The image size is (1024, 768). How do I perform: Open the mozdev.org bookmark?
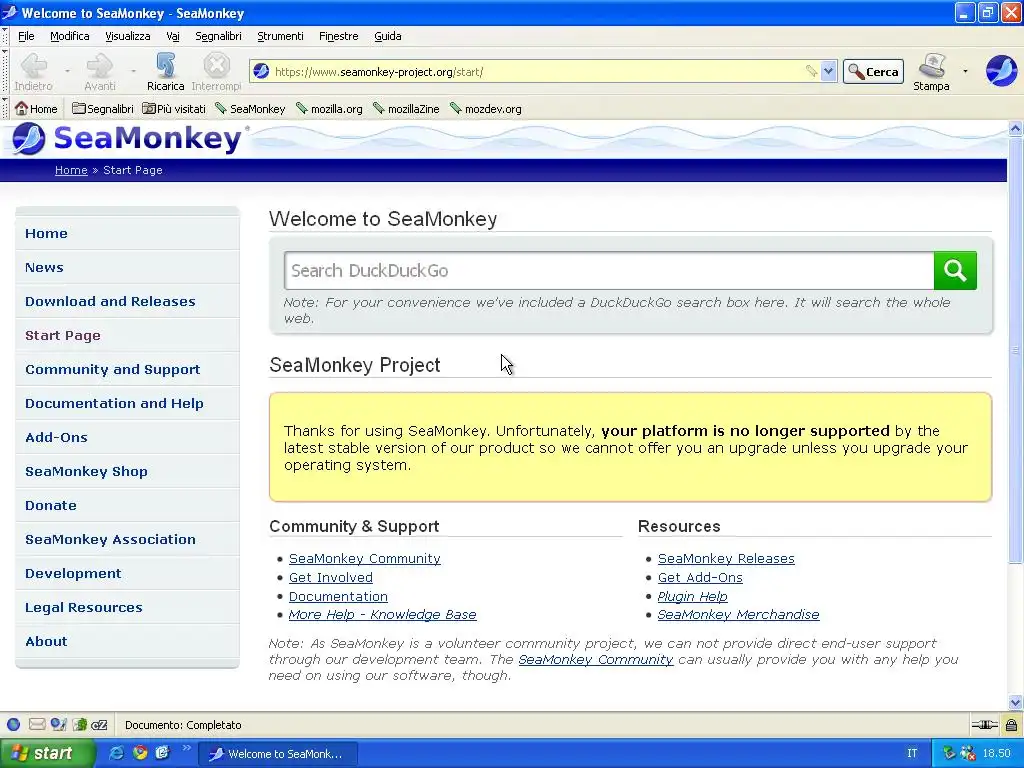click(486, 109)
